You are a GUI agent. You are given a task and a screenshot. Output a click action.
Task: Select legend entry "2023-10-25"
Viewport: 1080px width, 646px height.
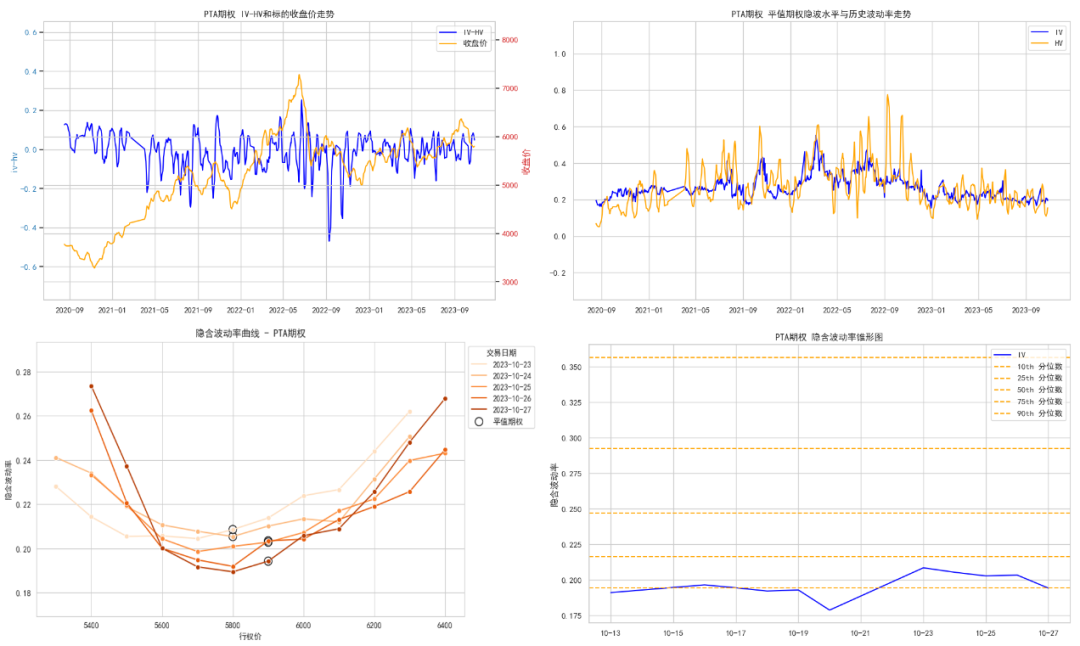click(501, 388)
